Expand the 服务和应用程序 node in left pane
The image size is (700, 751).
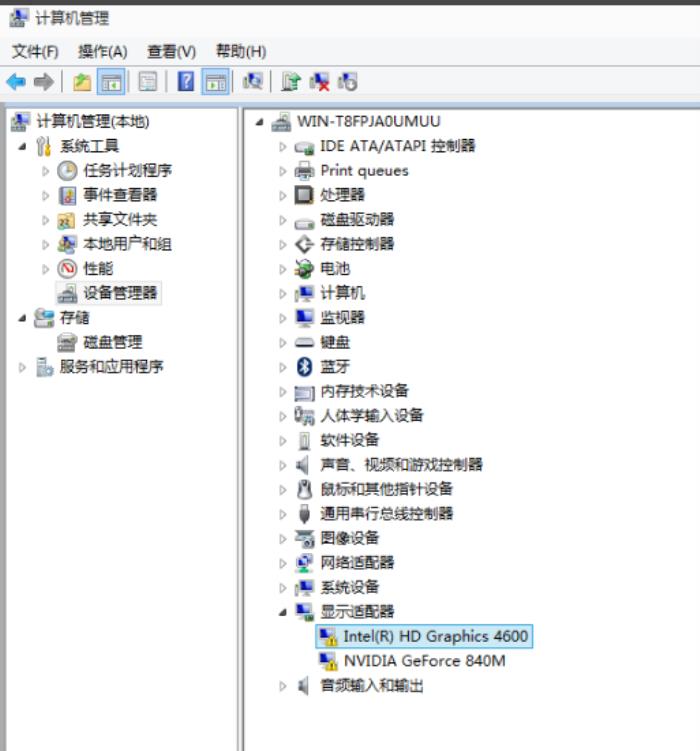click(23, 367)
